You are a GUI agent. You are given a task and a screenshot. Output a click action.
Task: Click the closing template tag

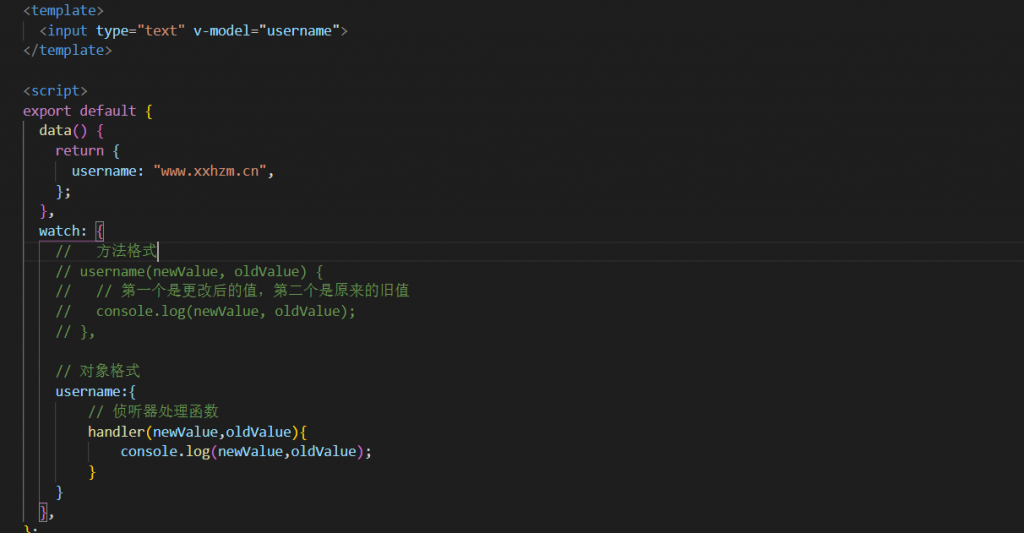tap(68, 50)
